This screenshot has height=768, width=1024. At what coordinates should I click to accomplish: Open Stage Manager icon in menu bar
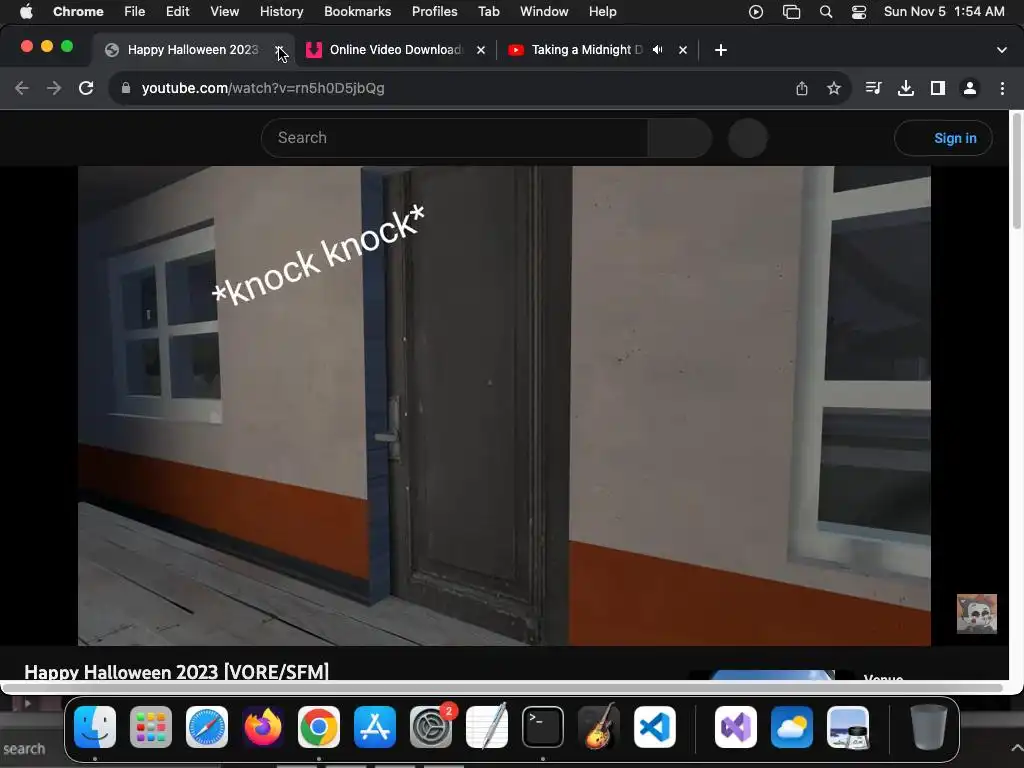792,12
